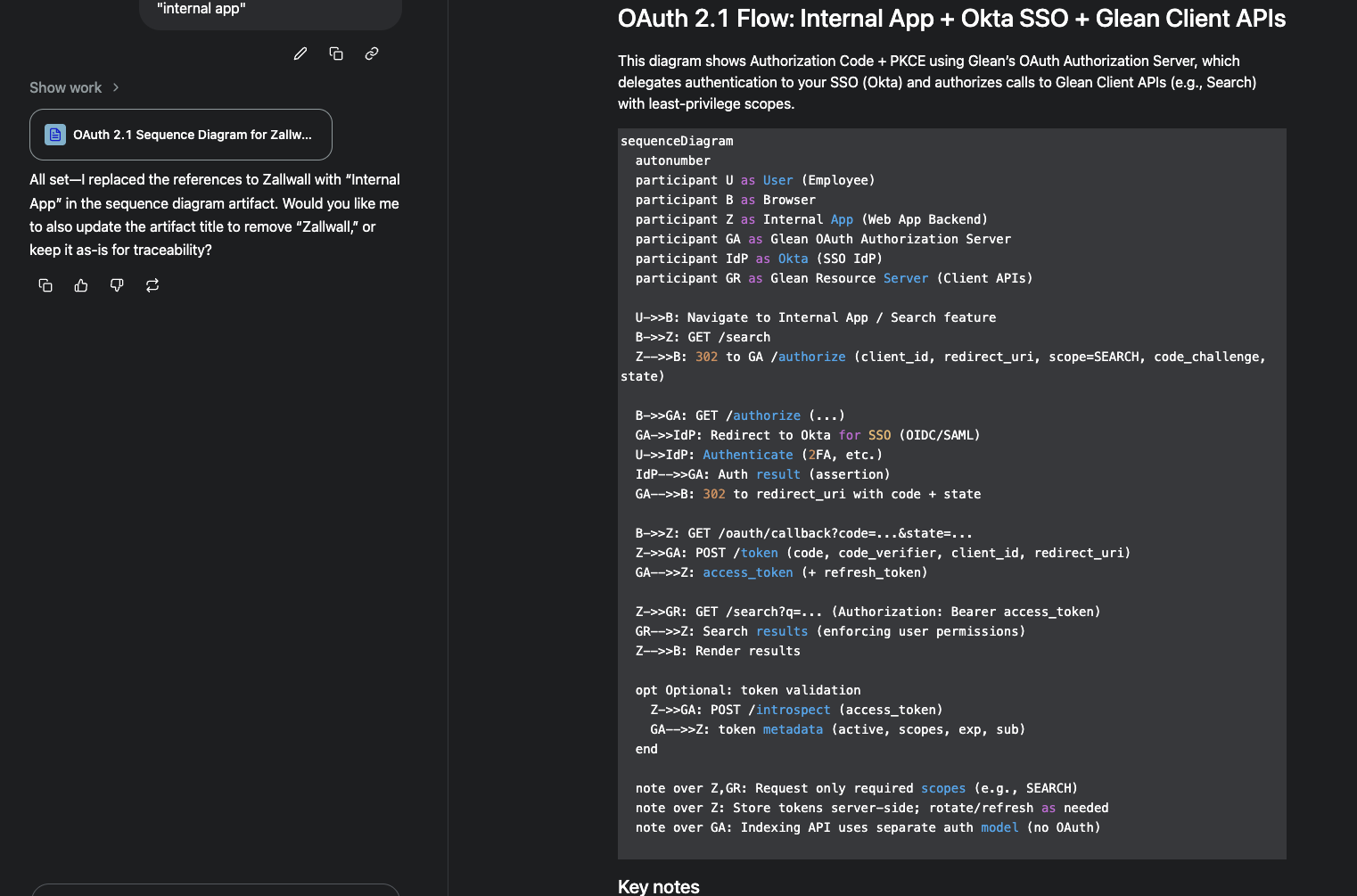Click the "participant Z as Internal App" line
This screenshot has height=896, width=1357.
click(811, 219)
